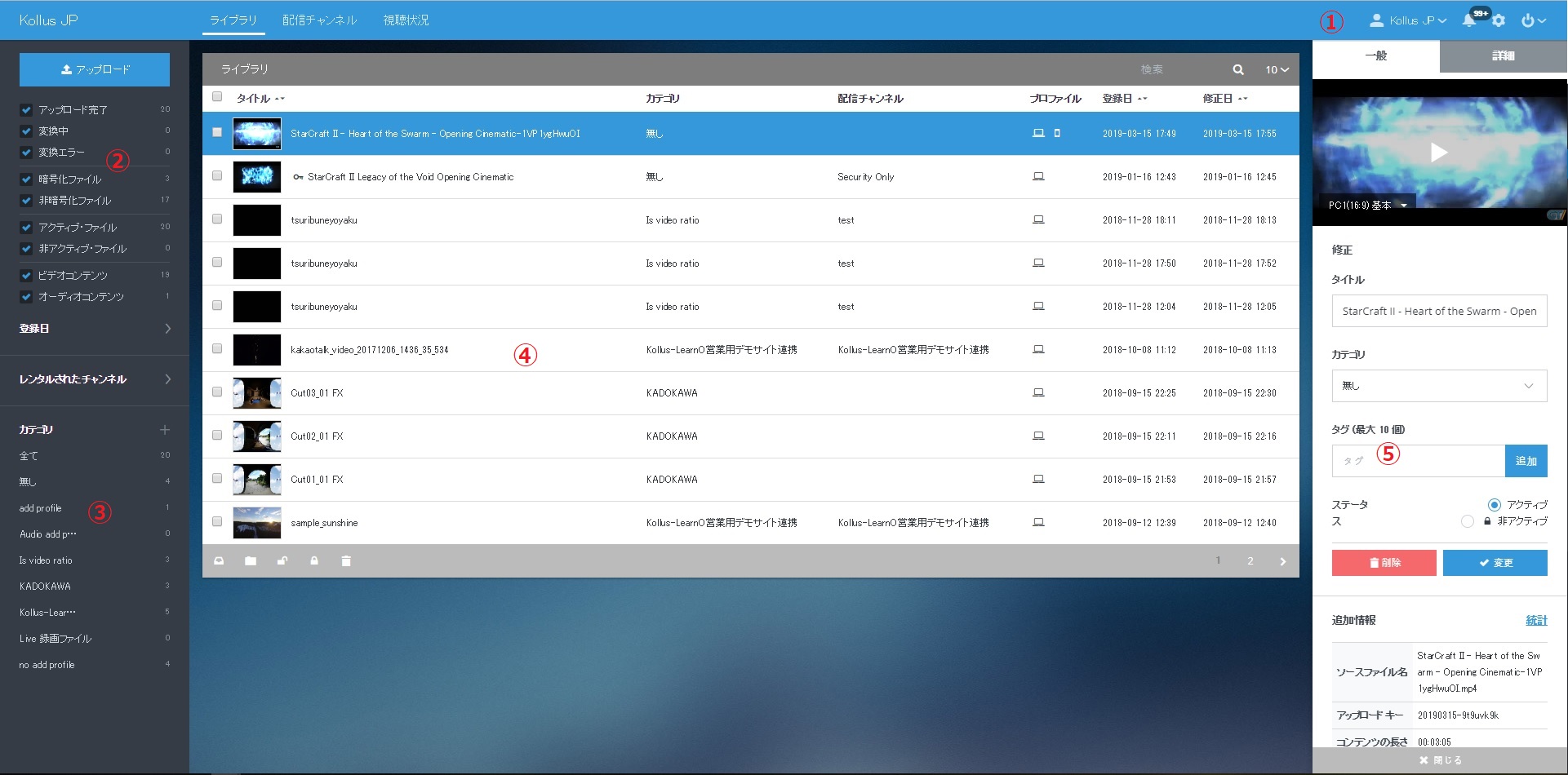Click the trash icon in library footer toolbar
The width and height of the screenshot is (1568, 775).
tap(346, 561)
